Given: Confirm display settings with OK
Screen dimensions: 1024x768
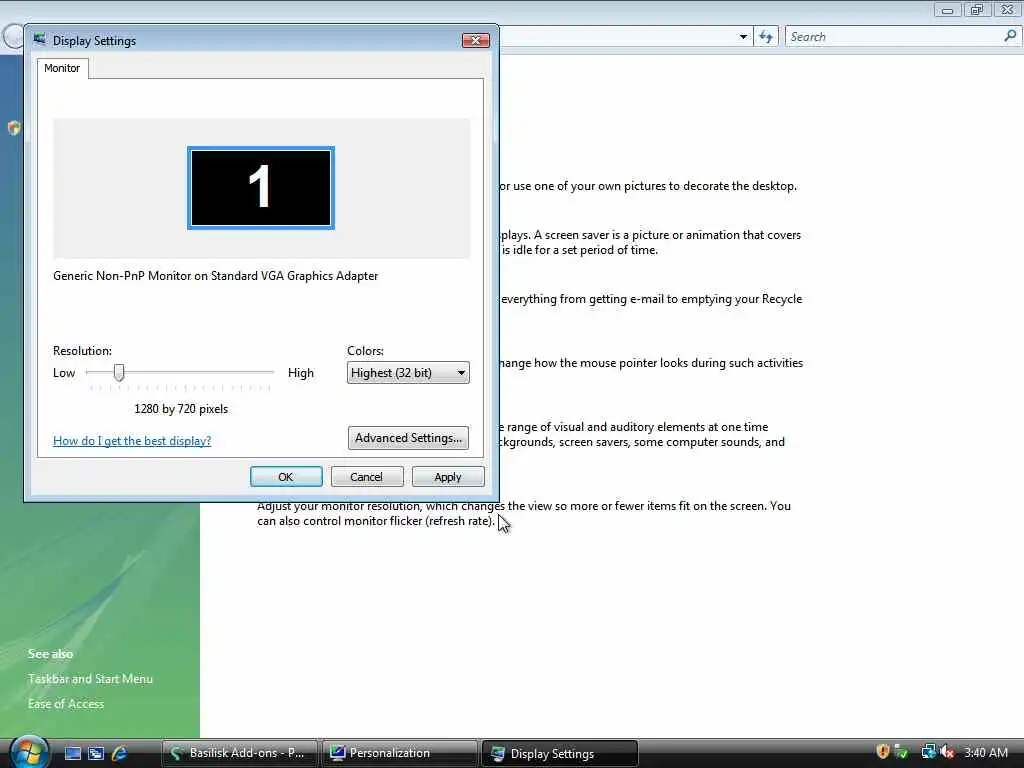Looking at the screenshot, I should click(x=286, y=477).
